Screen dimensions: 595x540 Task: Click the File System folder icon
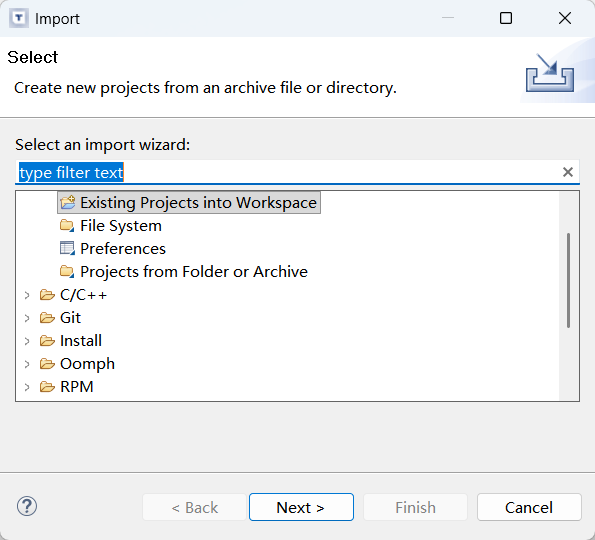pyautogui.click(x=67, y=225)
